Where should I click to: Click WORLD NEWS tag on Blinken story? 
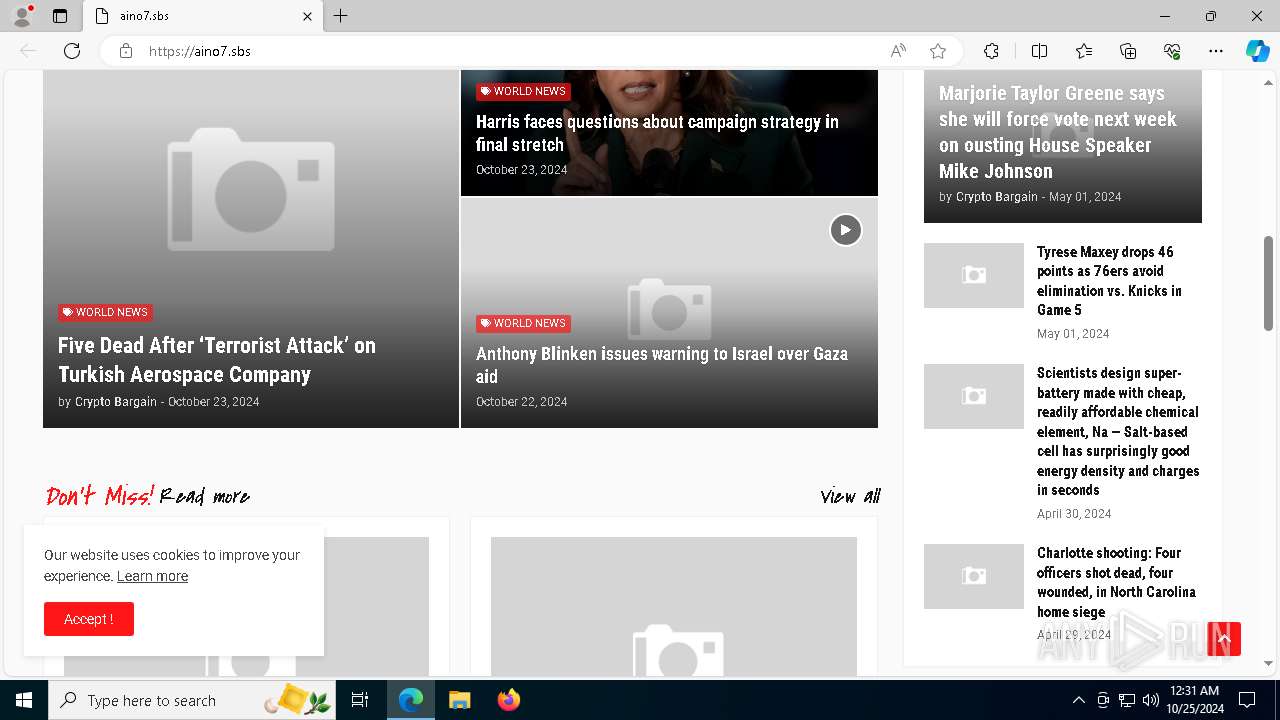(523, 323)
